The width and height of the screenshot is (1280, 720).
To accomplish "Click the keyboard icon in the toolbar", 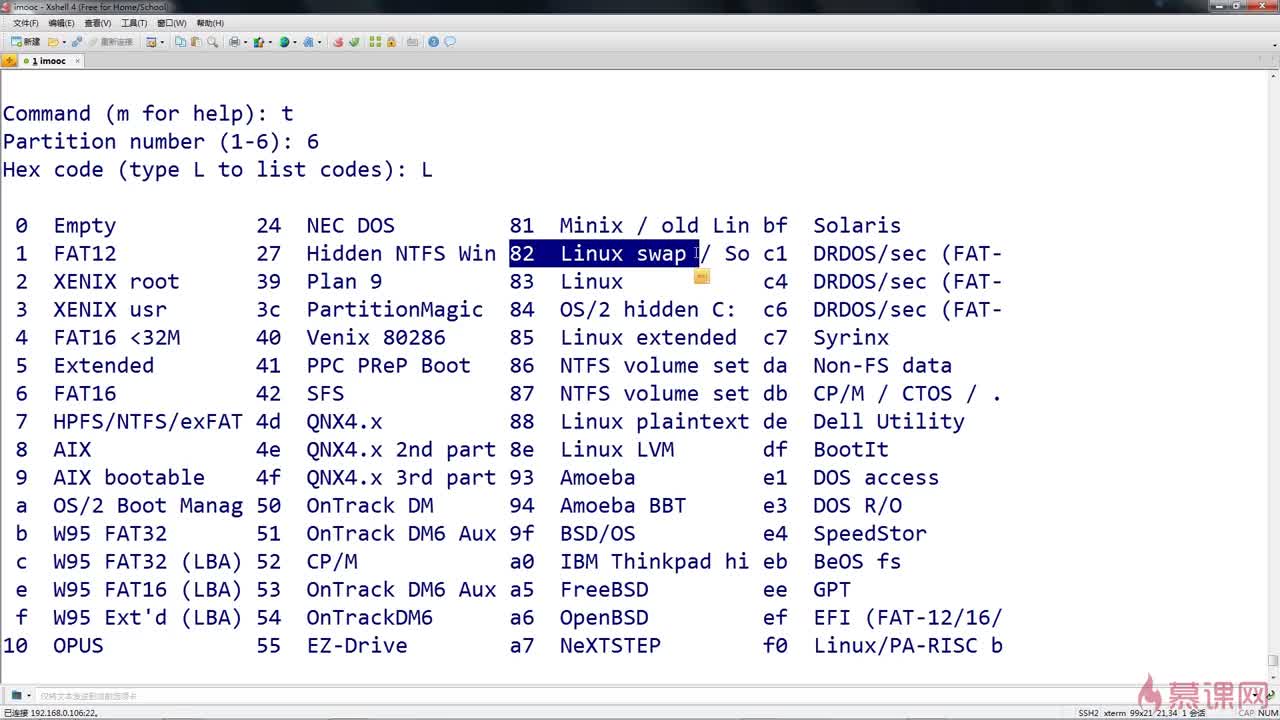I will 412,42.
